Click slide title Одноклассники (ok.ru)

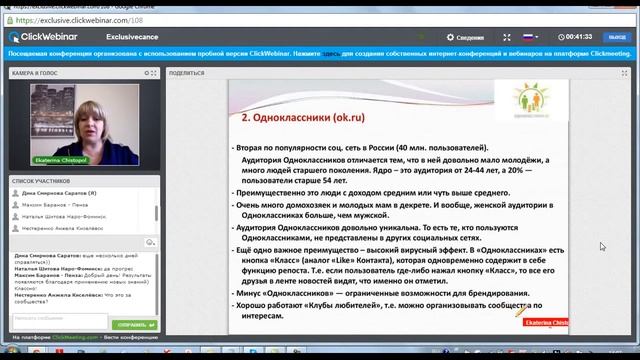(303, 118)
